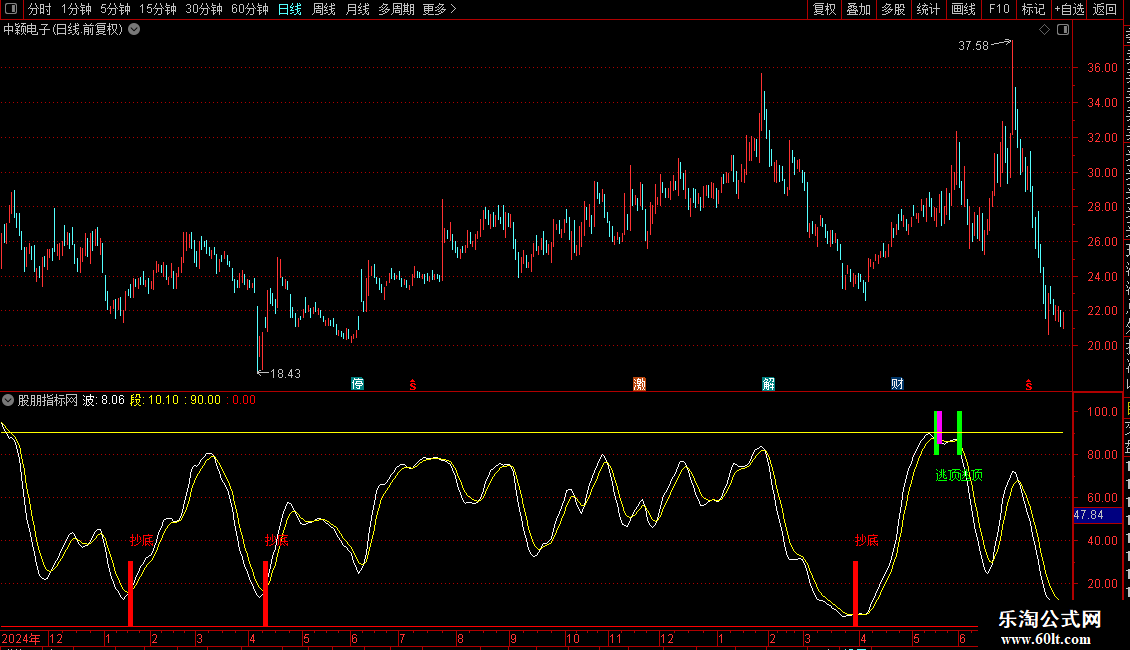Select the 日线 daily period
This screenshot has width=1130, height=650.
pos(290,9)
